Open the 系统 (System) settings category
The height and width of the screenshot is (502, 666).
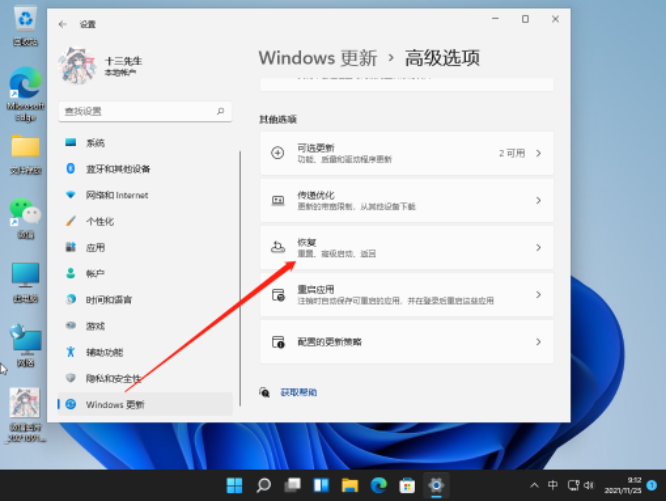pyautogui.click(x=95, y=143)
